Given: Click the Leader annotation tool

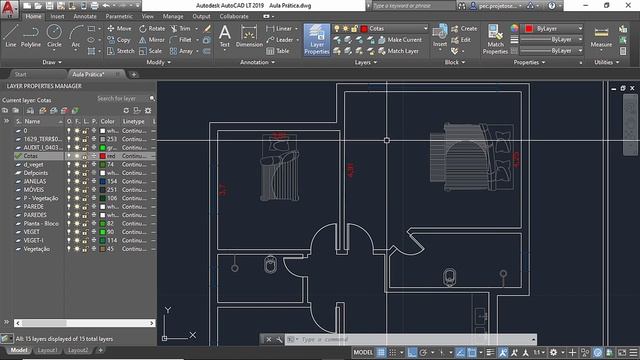Looking at the screenshot, I should click(280, 40).
